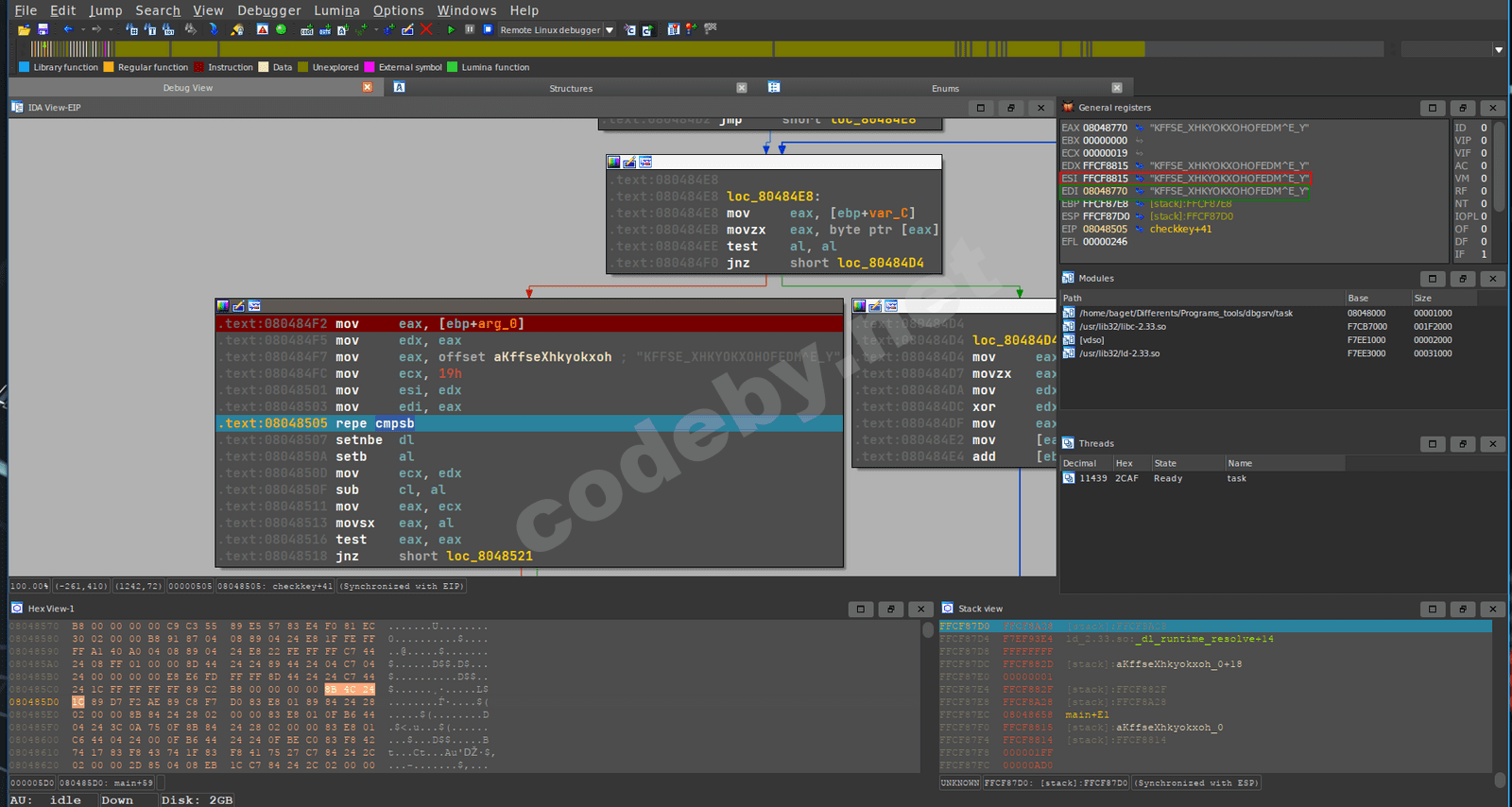Start the process with the green play button

tap(451, 30)
